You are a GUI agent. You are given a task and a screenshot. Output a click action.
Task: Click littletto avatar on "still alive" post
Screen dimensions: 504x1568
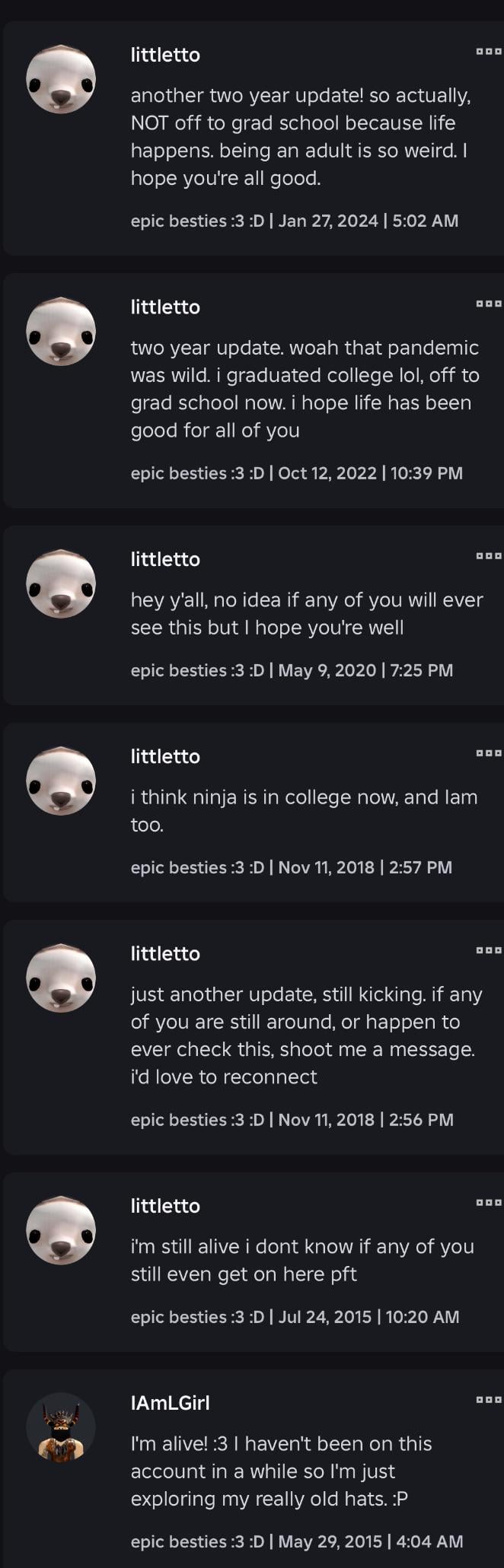(x=61, y=1229)
